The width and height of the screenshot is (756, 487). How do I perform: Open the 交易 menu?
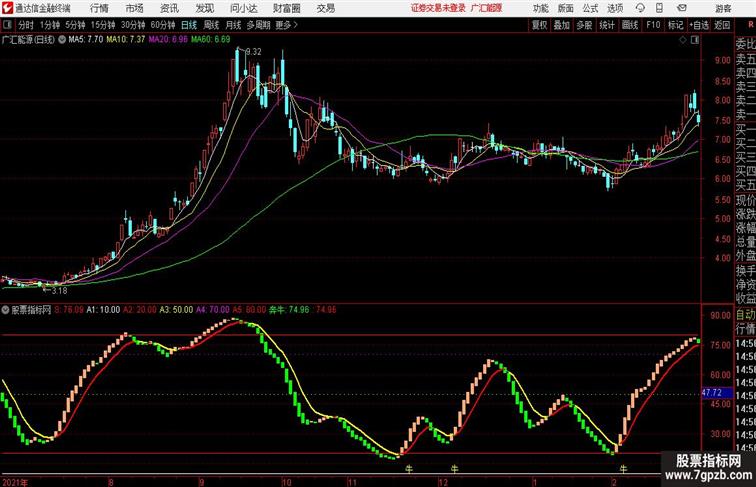tap(325, 8)
